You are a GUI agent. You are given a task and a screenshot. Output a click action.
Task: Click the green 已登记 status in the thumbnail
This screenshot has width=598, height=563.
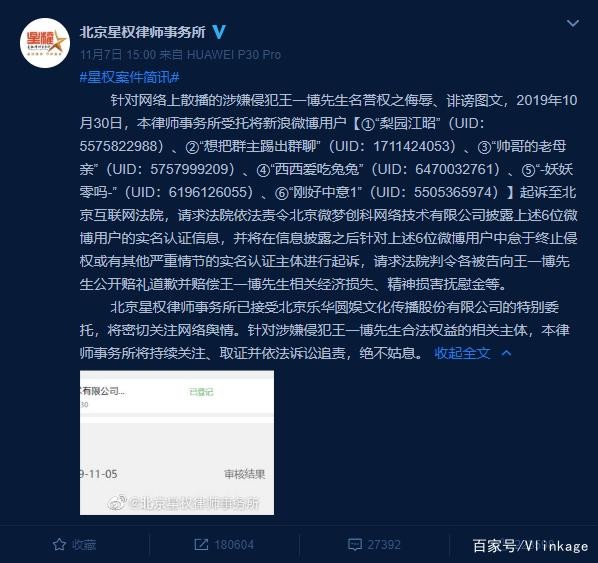pyautogui.click(x=201, y=392)
